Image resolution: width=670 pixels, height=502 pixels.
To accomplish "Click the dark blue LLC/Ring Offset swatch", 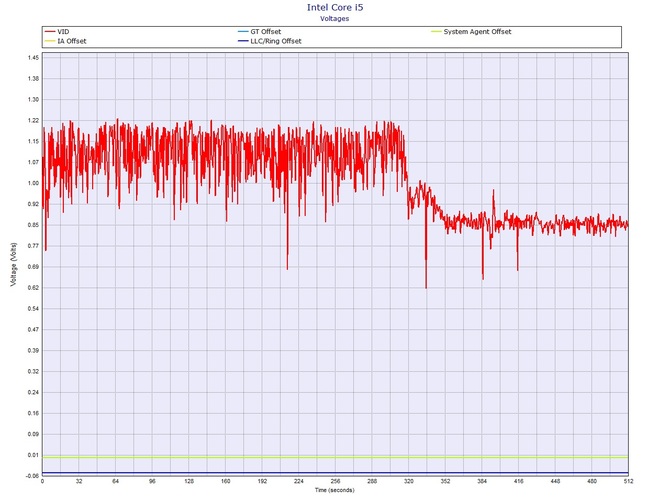I will [x=243, y=41].
